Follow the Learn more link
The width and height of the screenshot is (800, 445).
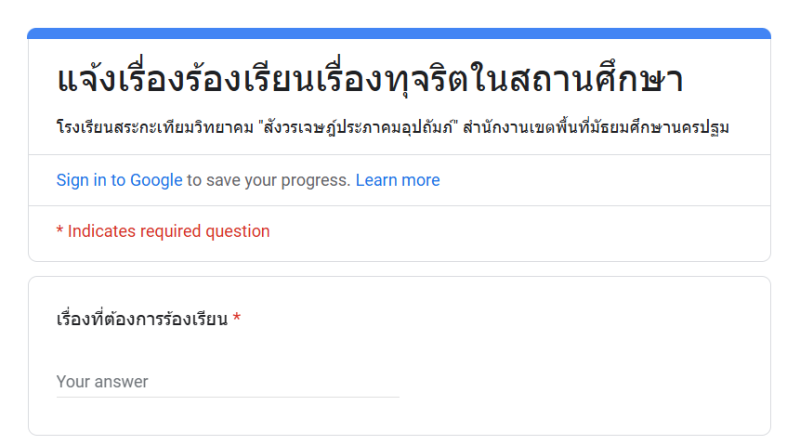[397, 180]
